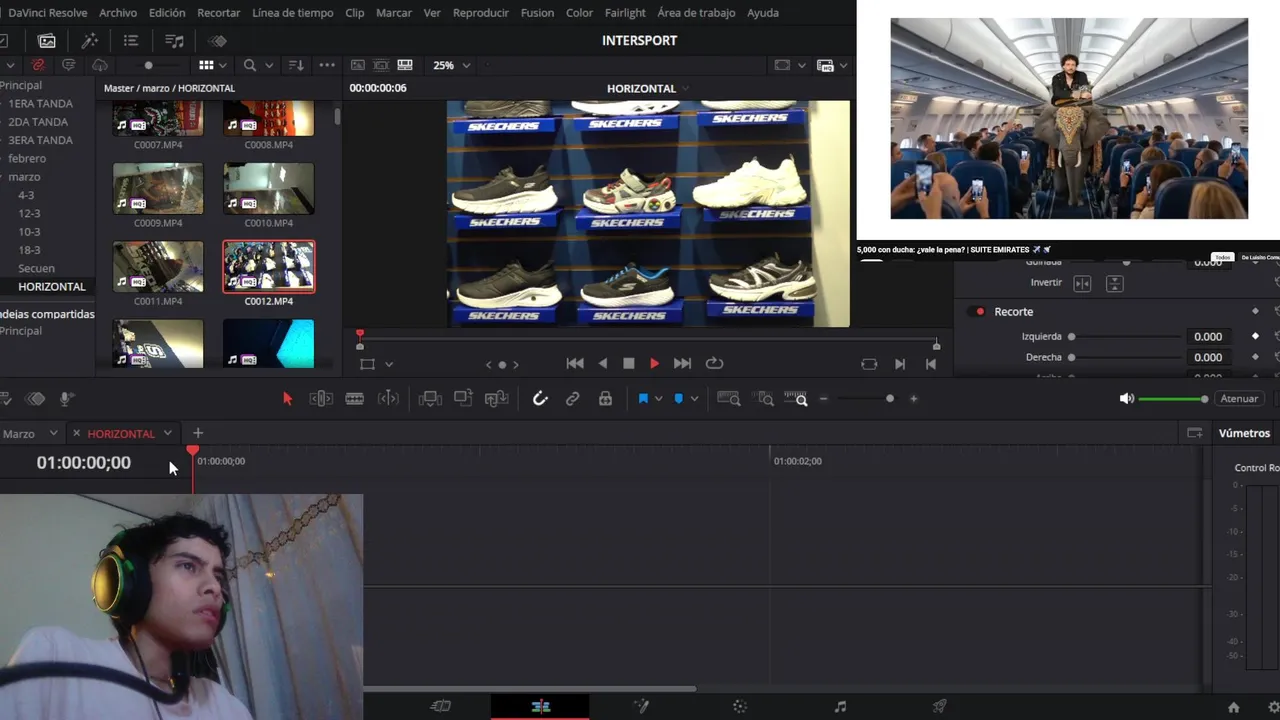Click the timeline zoom in plus
Image resolution: width=1280 pixels, height=720 pixels.
(913, 398)
